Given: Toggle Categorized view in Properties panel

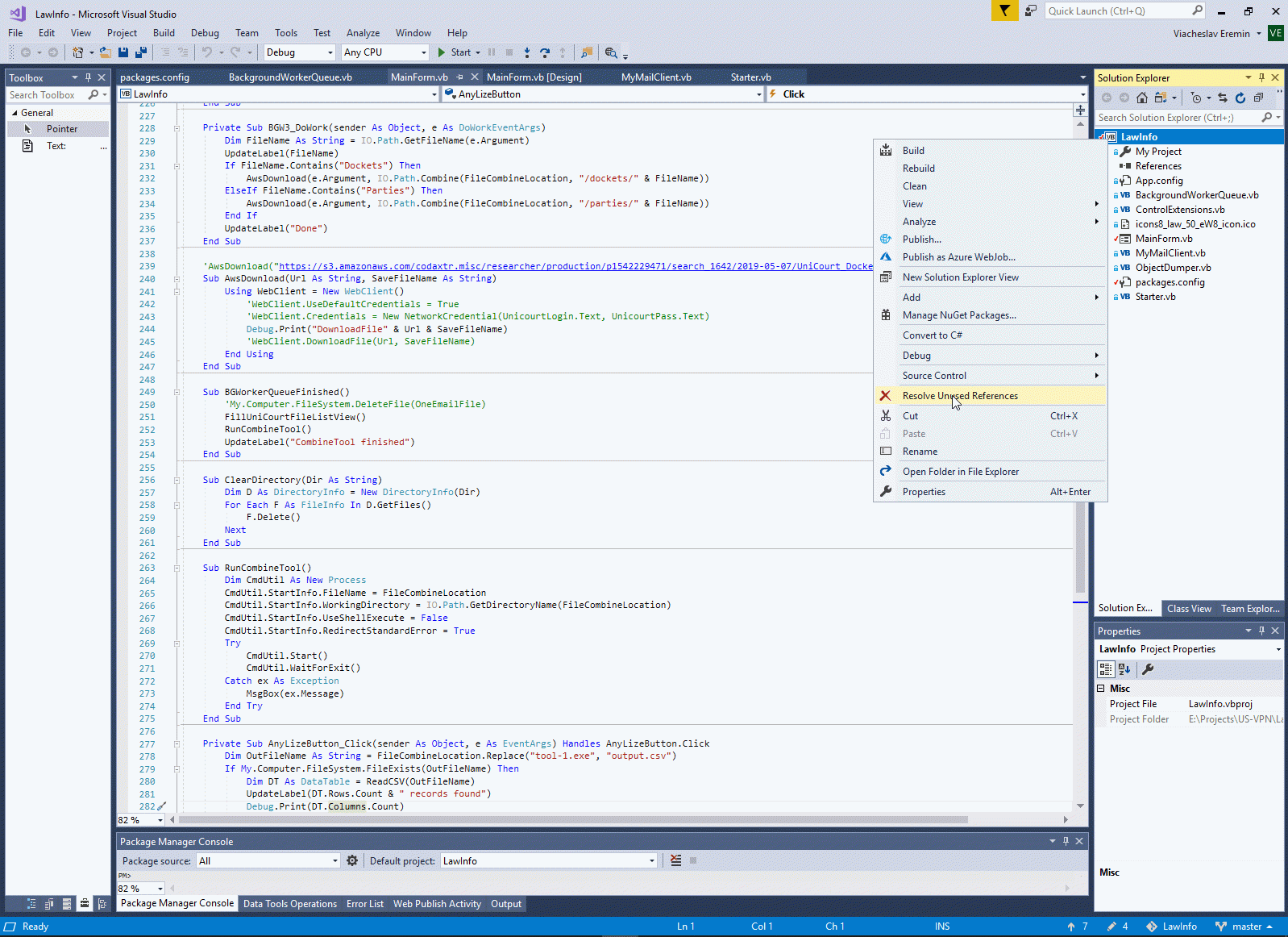Looking at the screenshot, I should tap(1106, 669).
